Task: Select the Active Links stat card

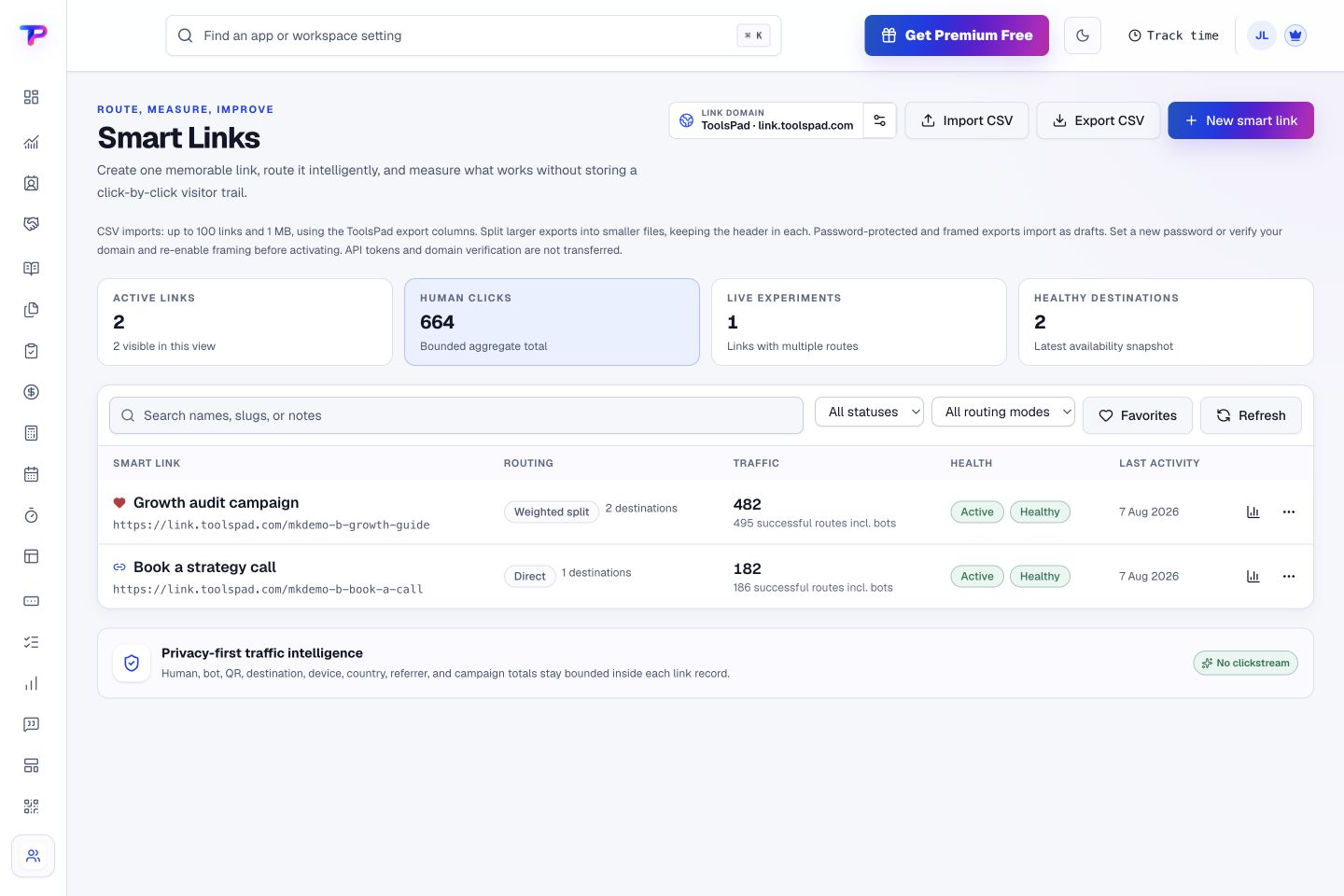Action: click(245, 322)
